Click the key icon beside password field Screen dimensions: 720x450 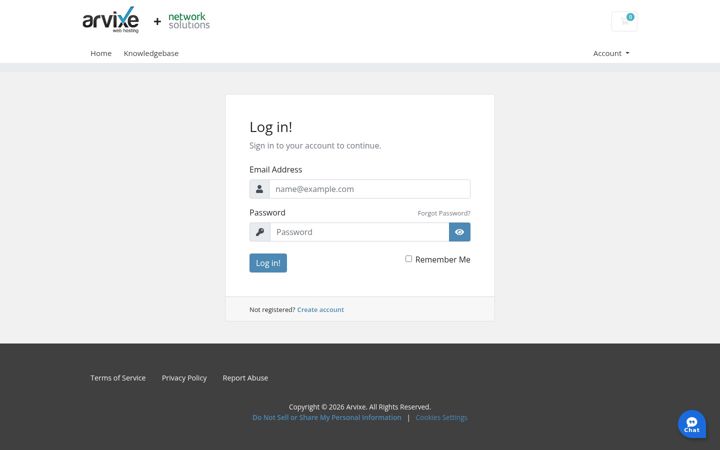point(260,232)
